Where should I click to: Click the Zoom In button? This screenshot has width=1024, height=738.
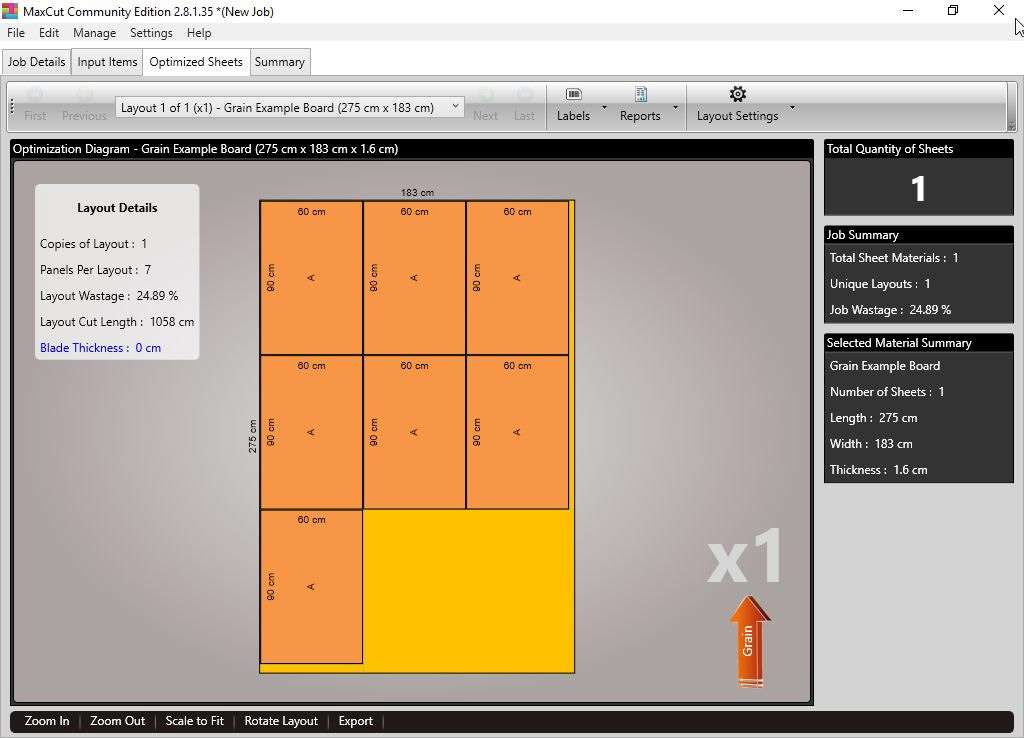[x=47, y=721]
